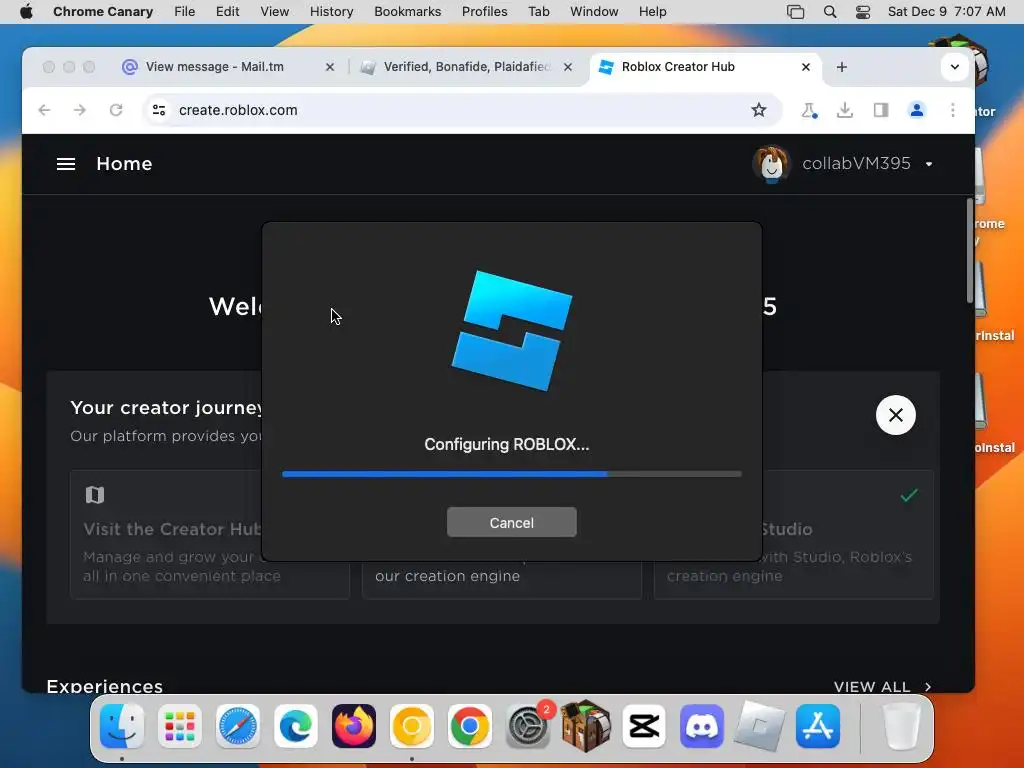Click VIEW ALL experiences link
The height and width of the screenshot is (768, 1024).
coord(882,686)
